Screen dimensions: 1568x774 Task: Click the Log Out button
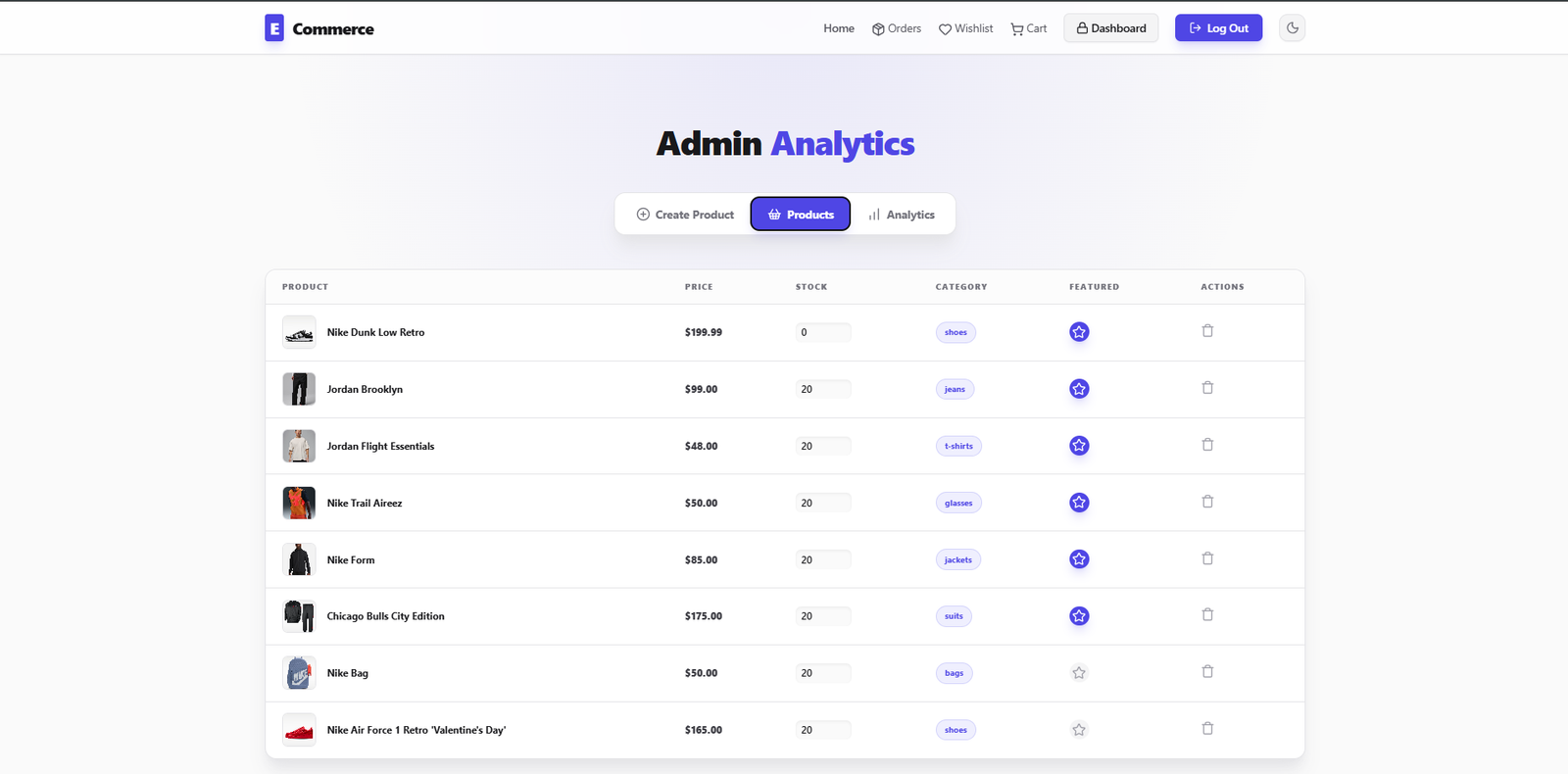tap(1218, 28)
